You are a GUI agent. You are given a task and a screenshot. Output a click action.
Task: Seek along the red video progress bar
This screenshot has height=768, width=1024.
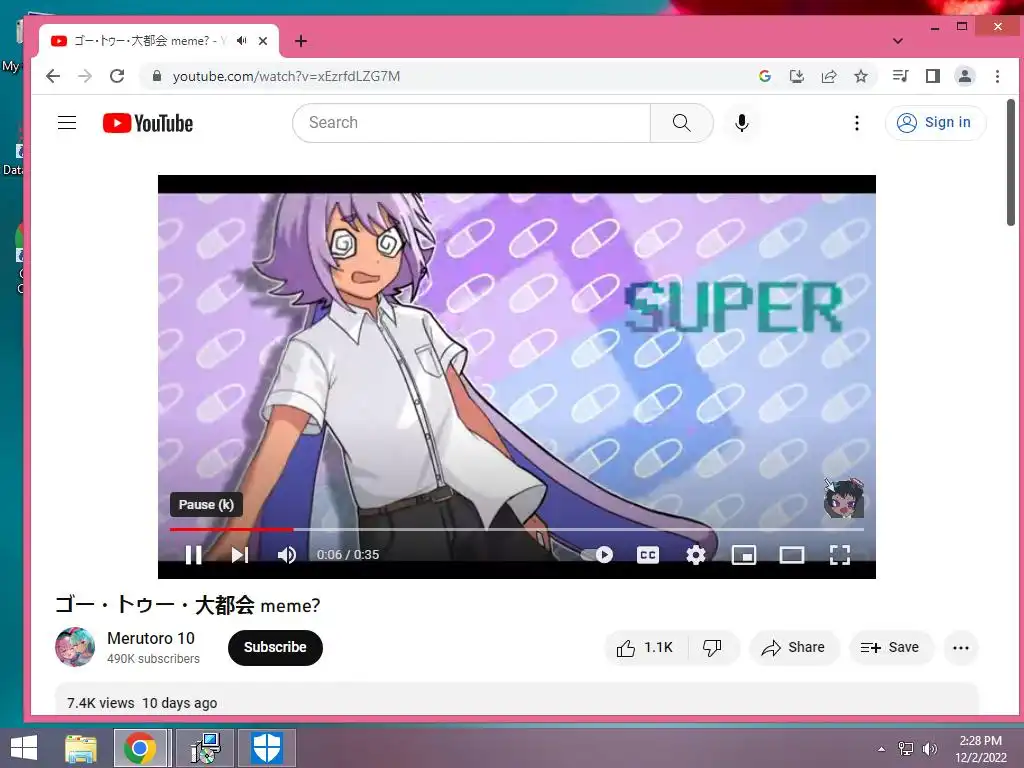(517, 529)
